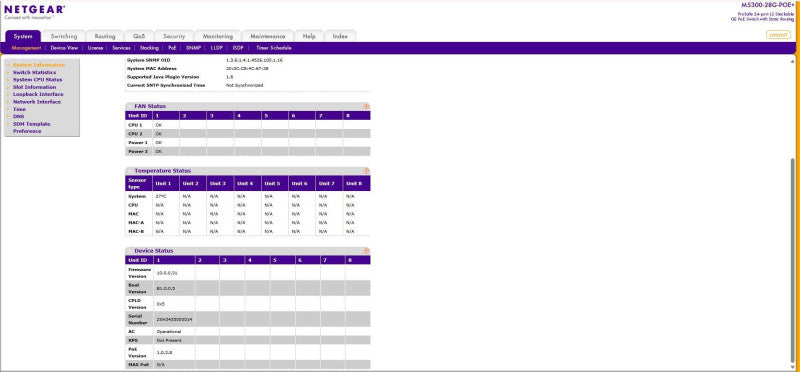Go to the Security tab
This screenshot has height=372, width=800.
[x=174, y=36]
